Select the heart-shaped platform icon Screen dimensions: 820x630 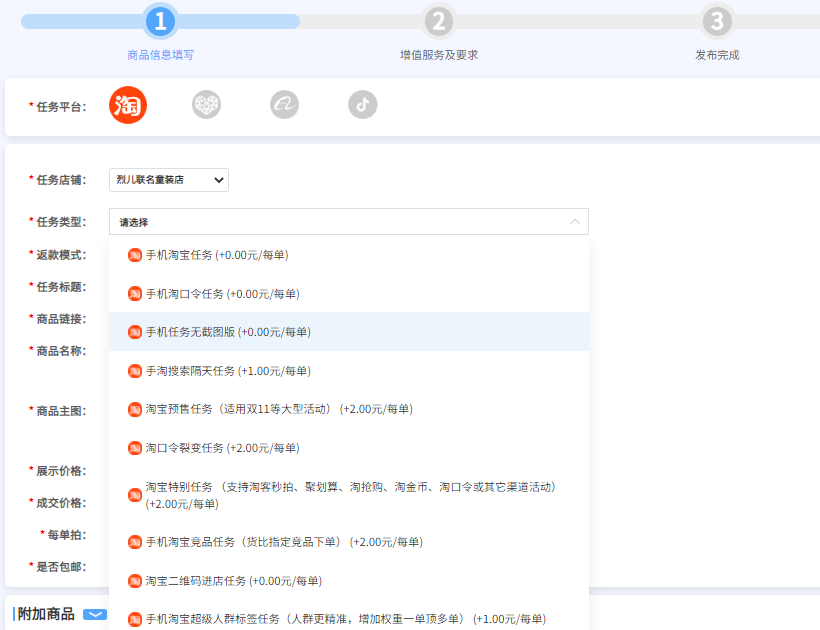tap(206, 104)
